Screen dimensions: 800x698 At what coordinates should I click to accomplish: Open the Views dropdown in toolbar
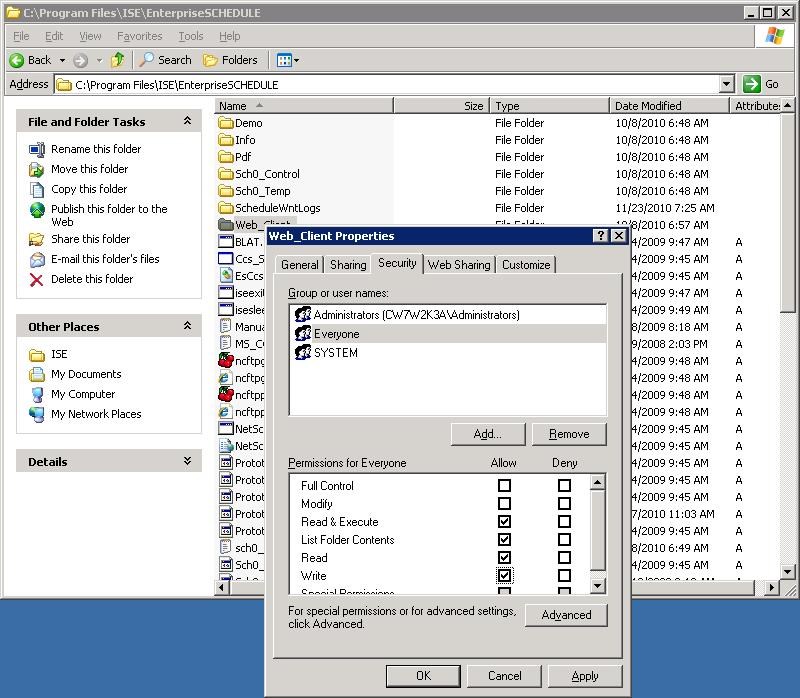pyautogui.click(x=288, y=60)
